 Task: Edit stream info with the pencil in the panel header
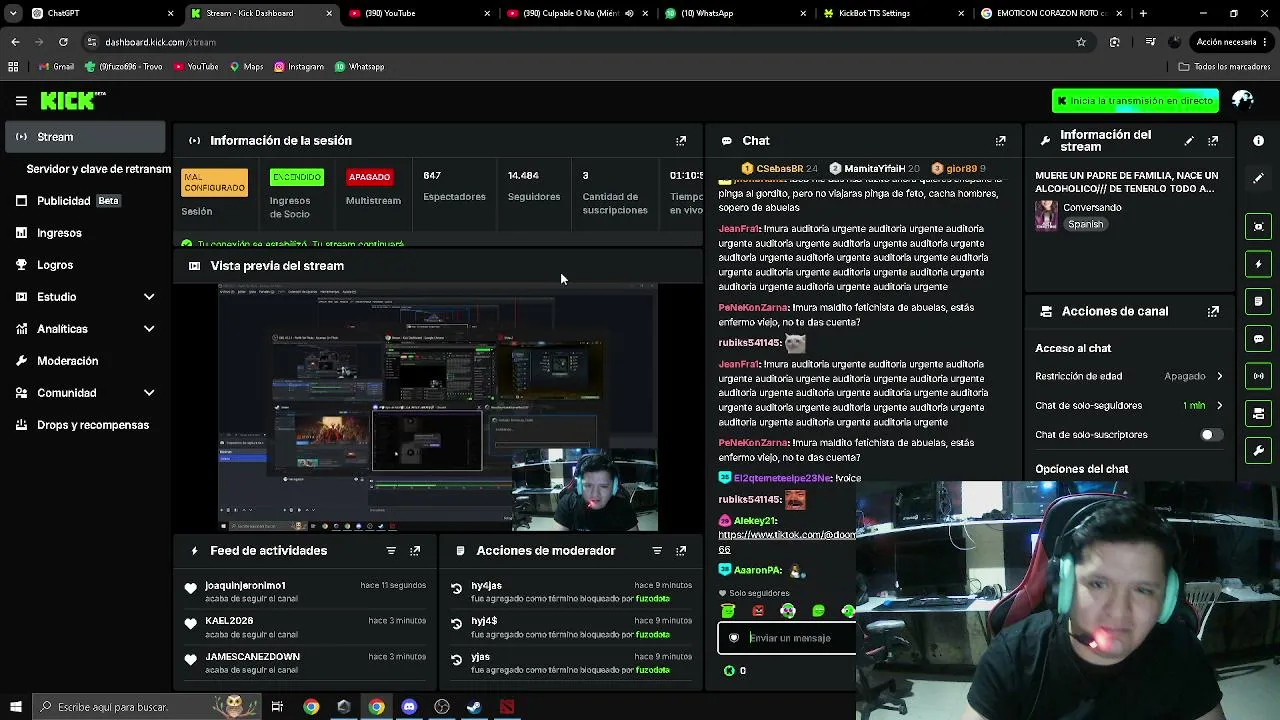(x=1189, y=141)
